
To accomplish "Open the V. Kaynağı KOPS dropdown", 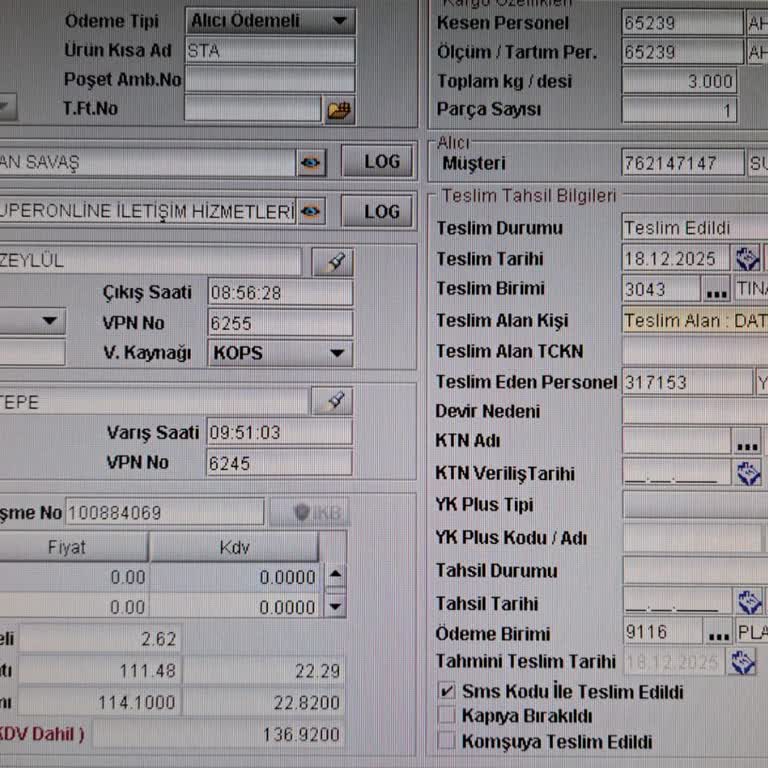I will click(280, 353).
